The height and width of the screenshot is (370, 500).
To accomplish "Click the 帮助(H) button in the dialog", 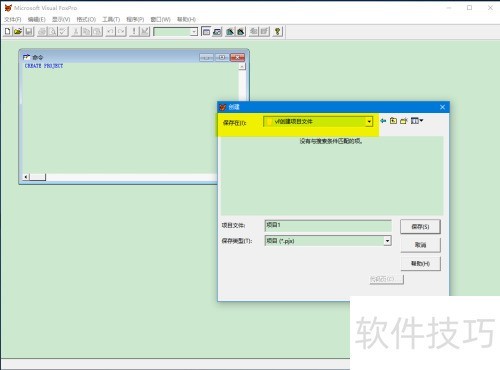I will click(x=420, y=264).
